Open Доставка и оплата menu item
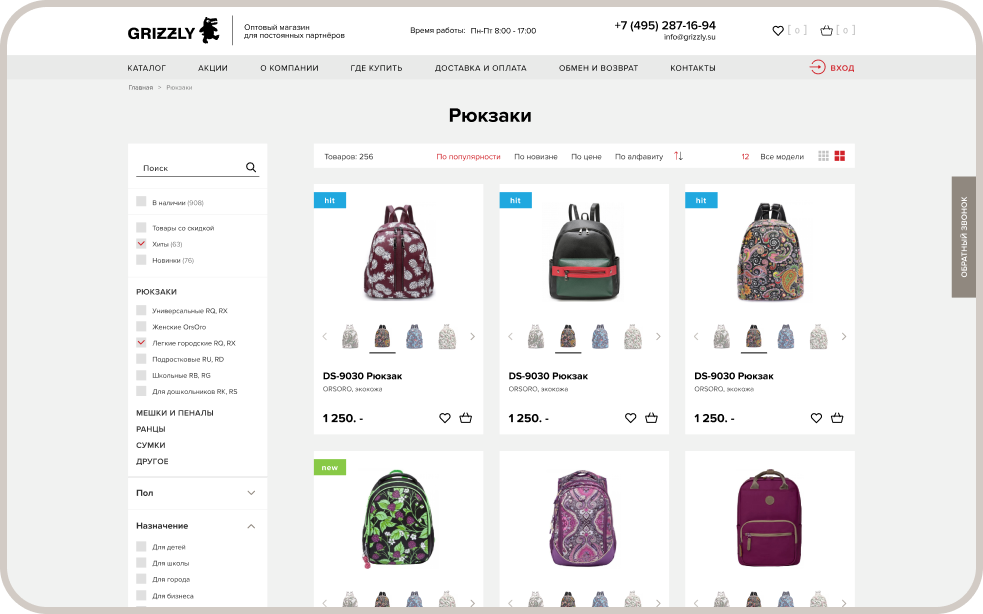 coord(481,68)
